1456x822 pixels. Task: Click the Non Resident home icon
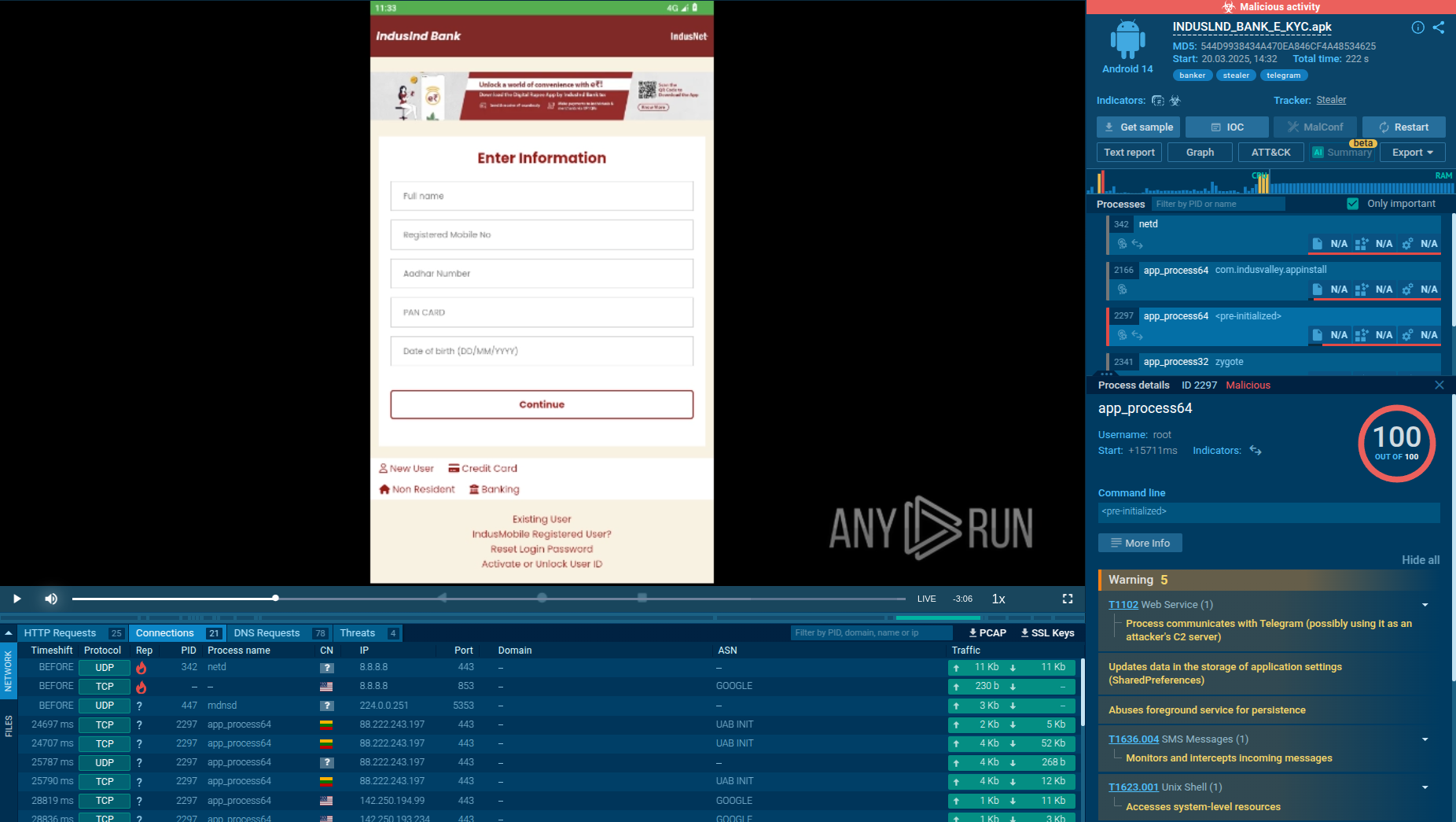tap(384, 489)
